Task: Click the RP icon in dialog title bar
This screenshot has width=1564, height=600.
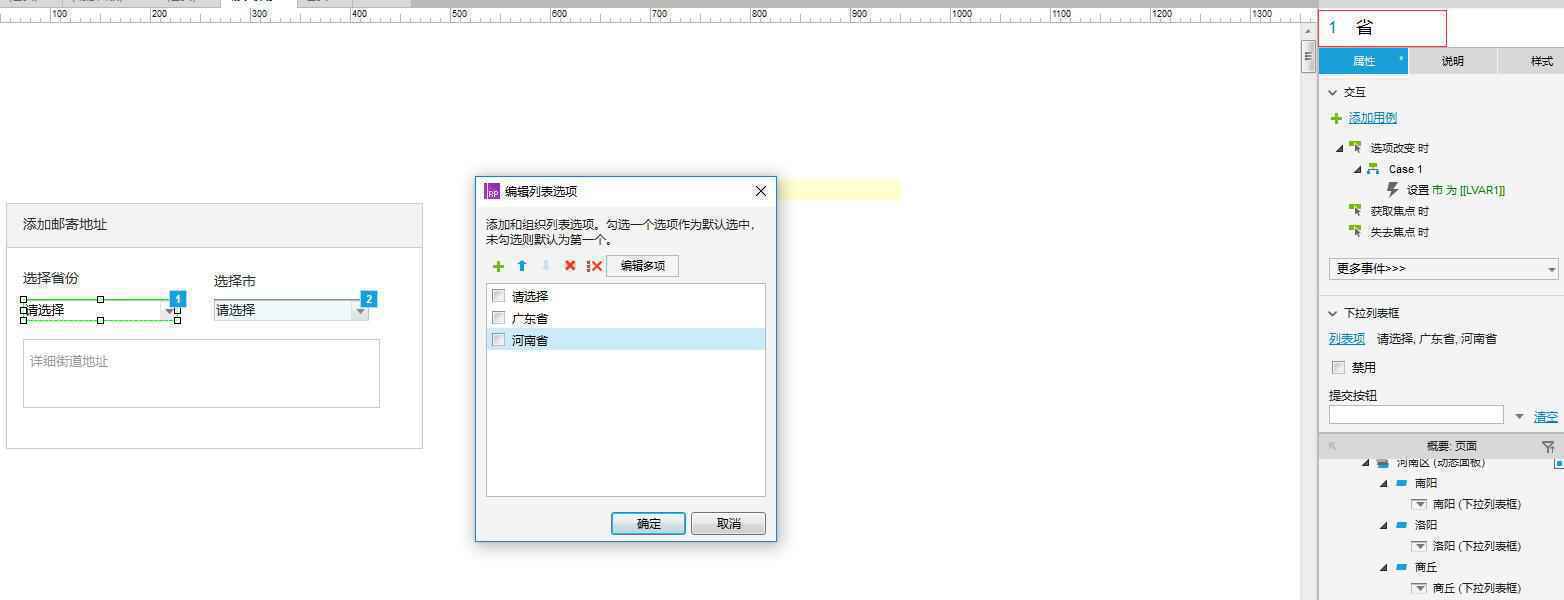Action: 491,191
